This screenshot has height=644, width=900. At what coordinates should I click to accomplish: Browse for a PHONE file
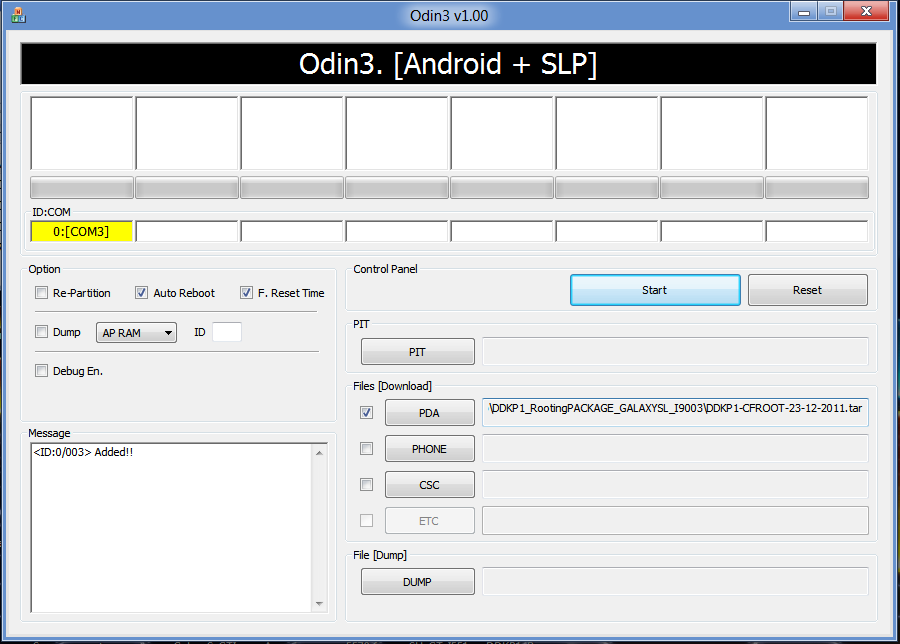pyautogui.click(x=429, y=449)
